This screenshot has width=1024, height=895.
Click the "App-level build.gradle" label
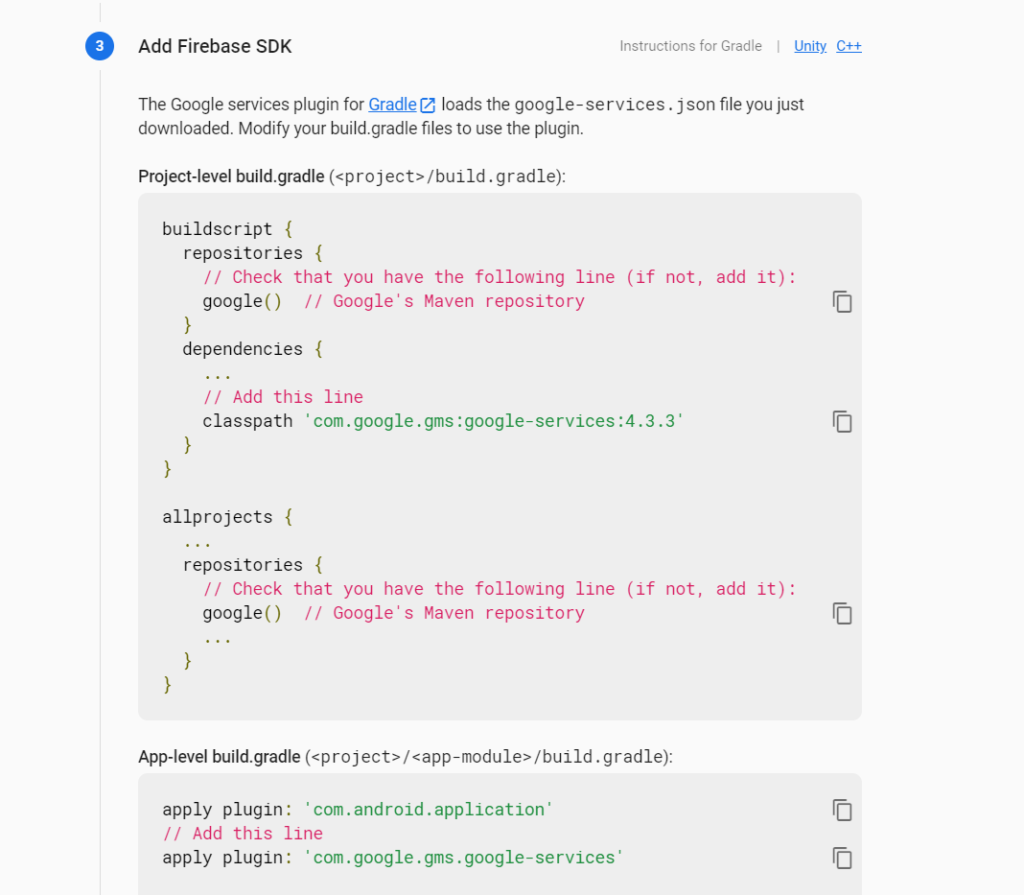click(x=219, y=757)
